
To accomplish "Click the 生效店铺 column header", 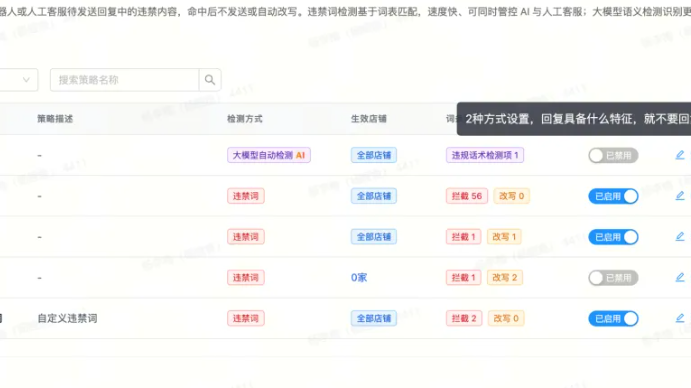I will (x=368, y=119).
